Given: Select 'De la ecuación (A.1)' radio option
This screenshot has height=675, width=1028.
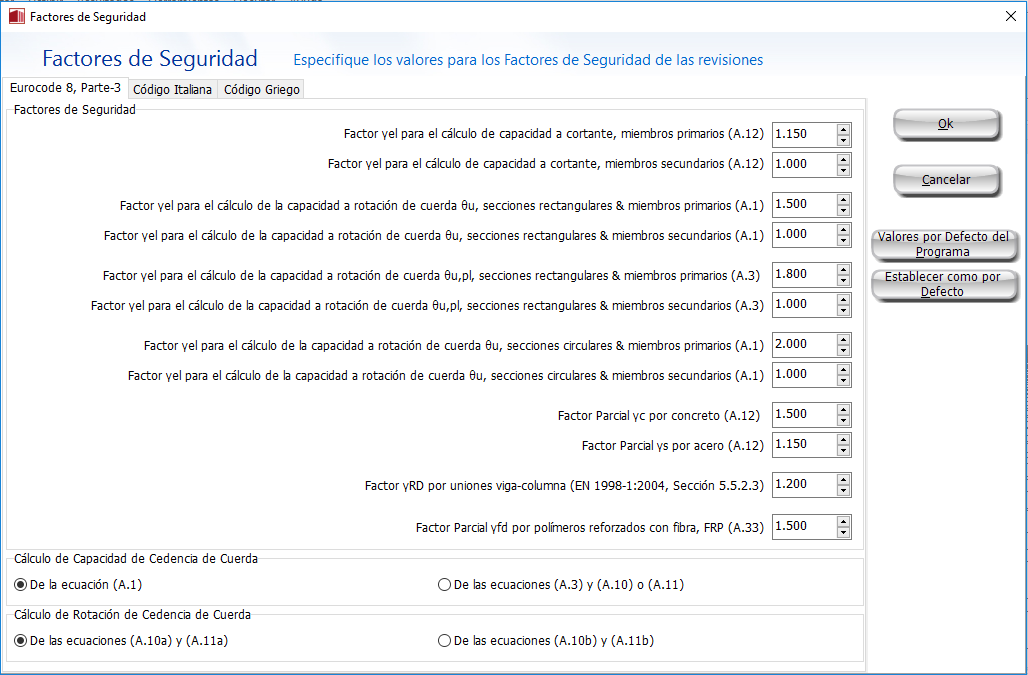Looking at the screenshot, I should [22, 585].
